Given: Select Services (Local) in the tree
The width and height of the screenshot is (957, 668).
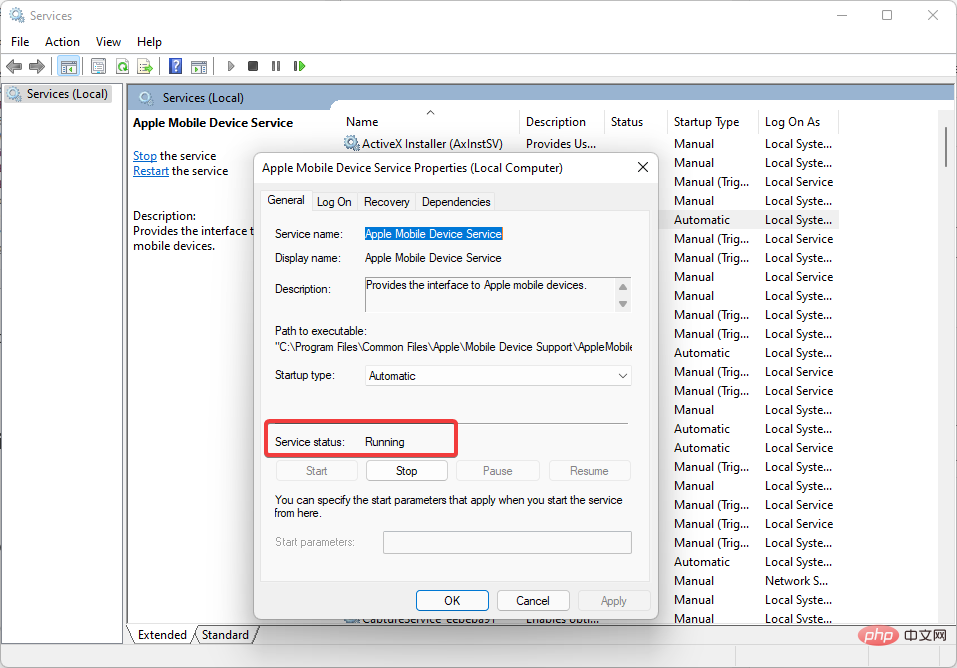Looking at the screenshot, I should (67, 94).
